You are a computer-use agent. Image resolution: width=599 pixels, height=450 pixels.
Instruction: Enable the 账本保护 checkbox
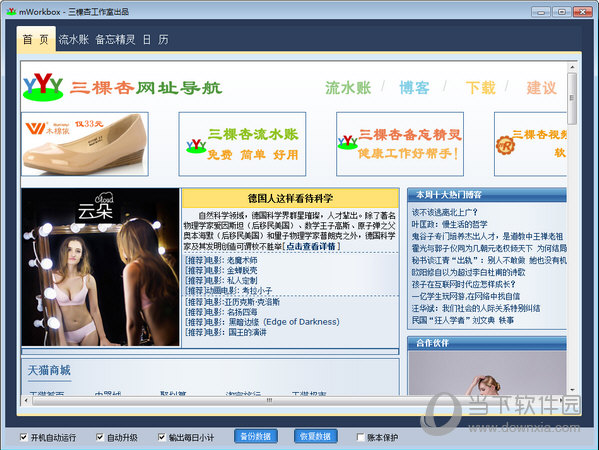click(x=360, y=437)
